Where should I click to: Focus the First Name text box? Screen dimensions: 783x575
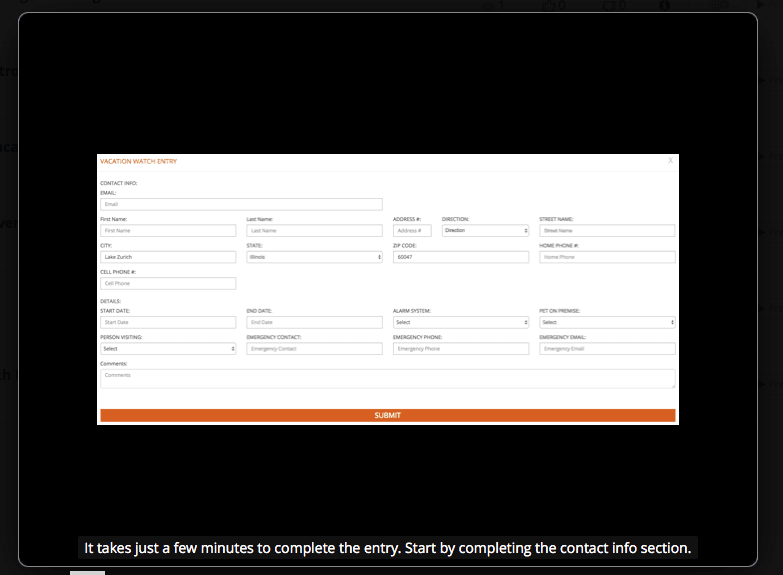point(168,230)
